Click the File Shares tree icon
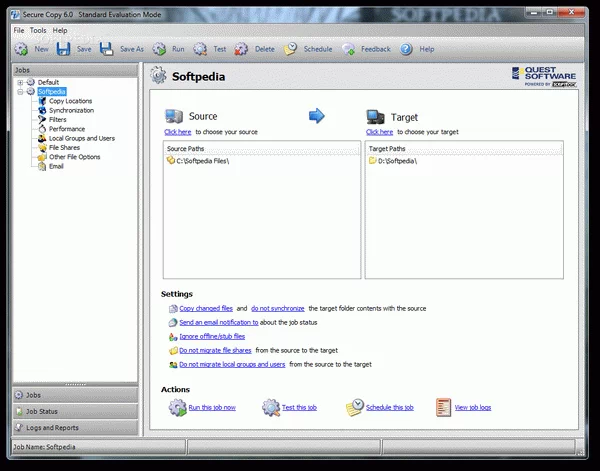This screenshot has width=600, height=471. click(42, 148)
